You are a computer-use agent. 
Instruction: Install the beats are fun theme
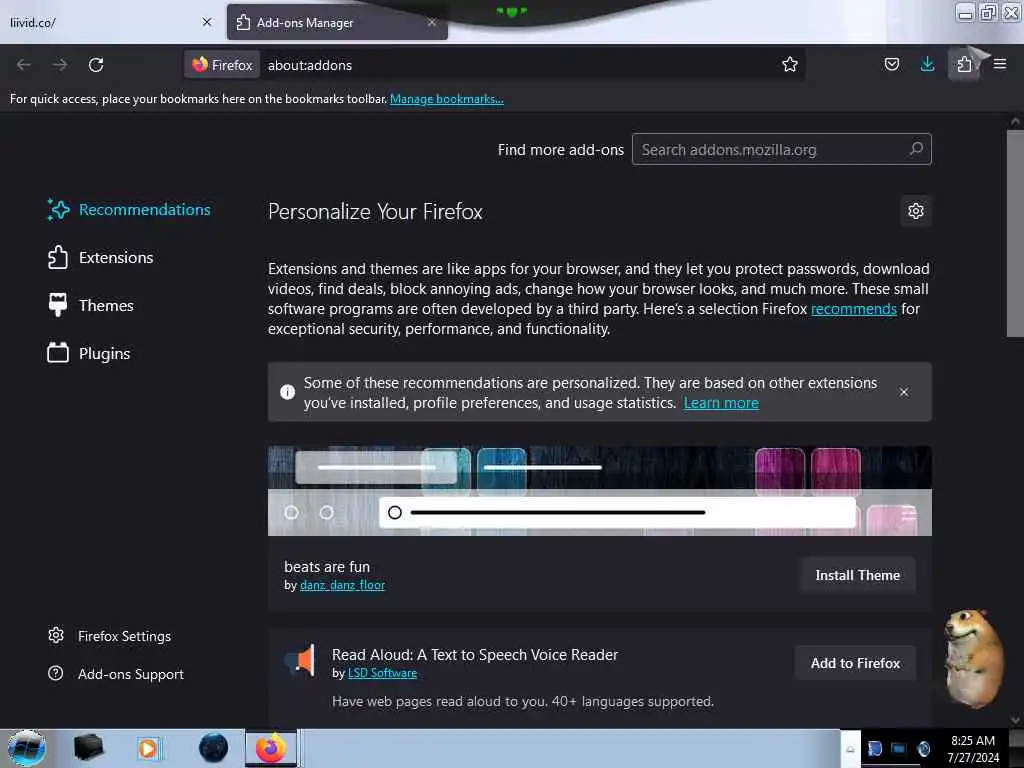coord(857,575)
